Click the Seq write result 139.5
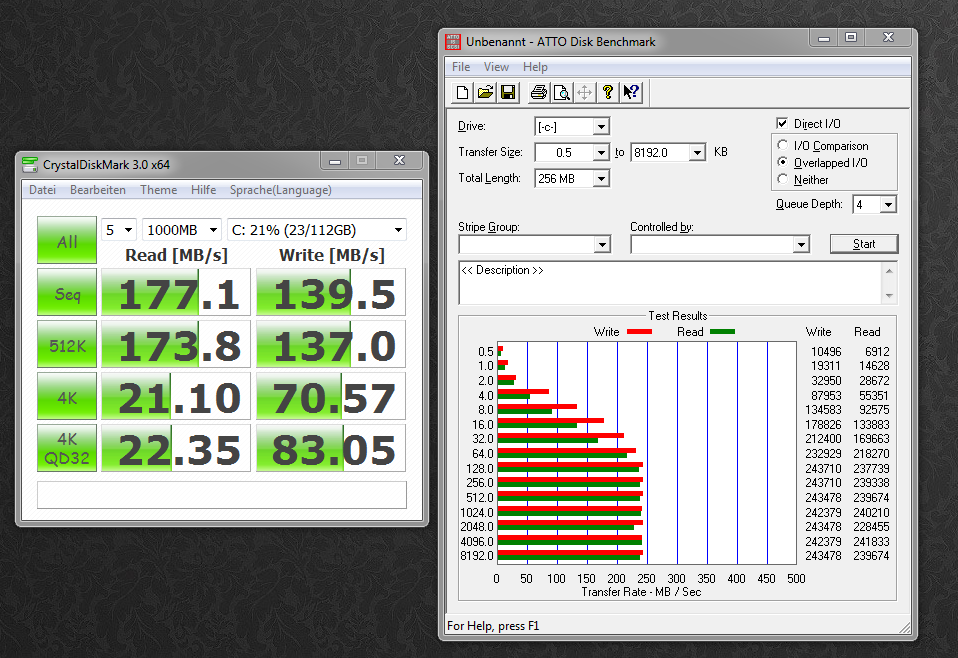Viewport: 958px width, 658px height. click(x=331, y=292)
